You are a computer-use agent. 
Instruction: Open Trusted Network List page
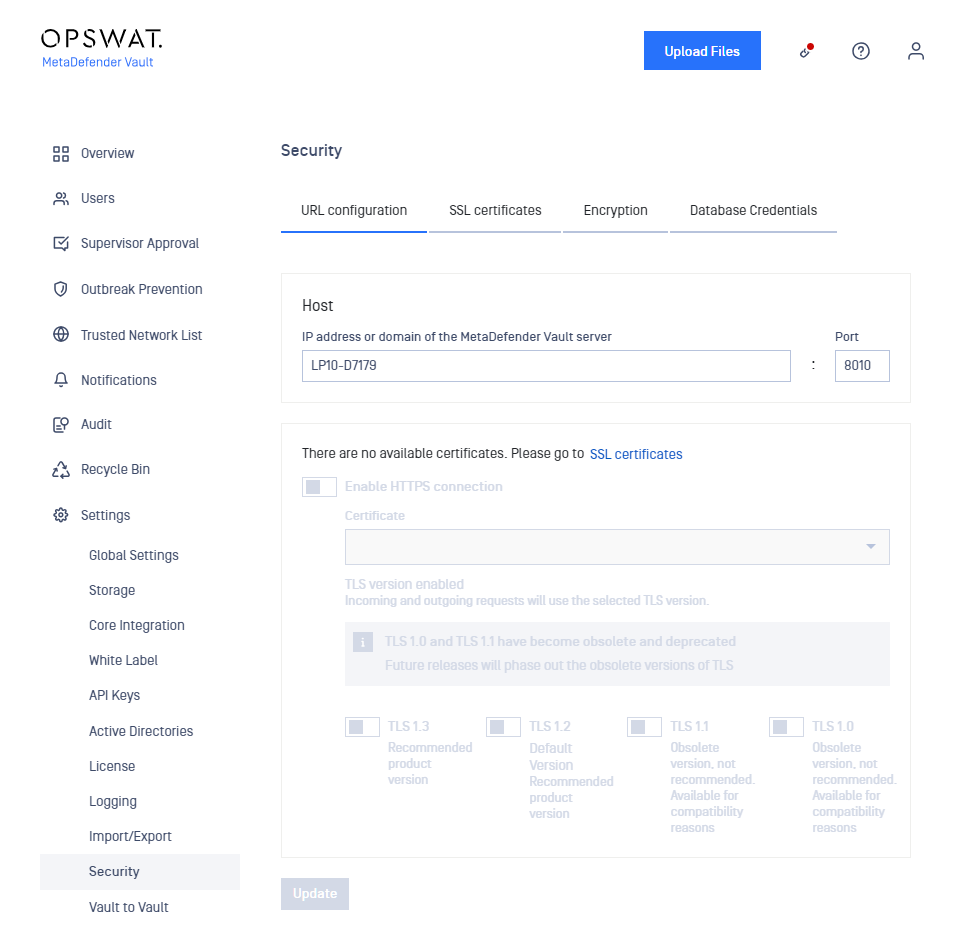click(141, 335)
